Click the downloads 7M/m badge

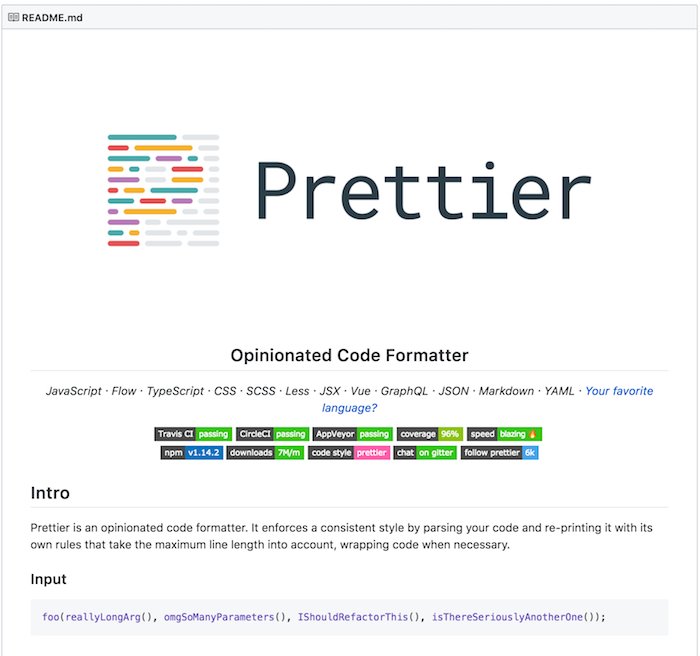265,452
